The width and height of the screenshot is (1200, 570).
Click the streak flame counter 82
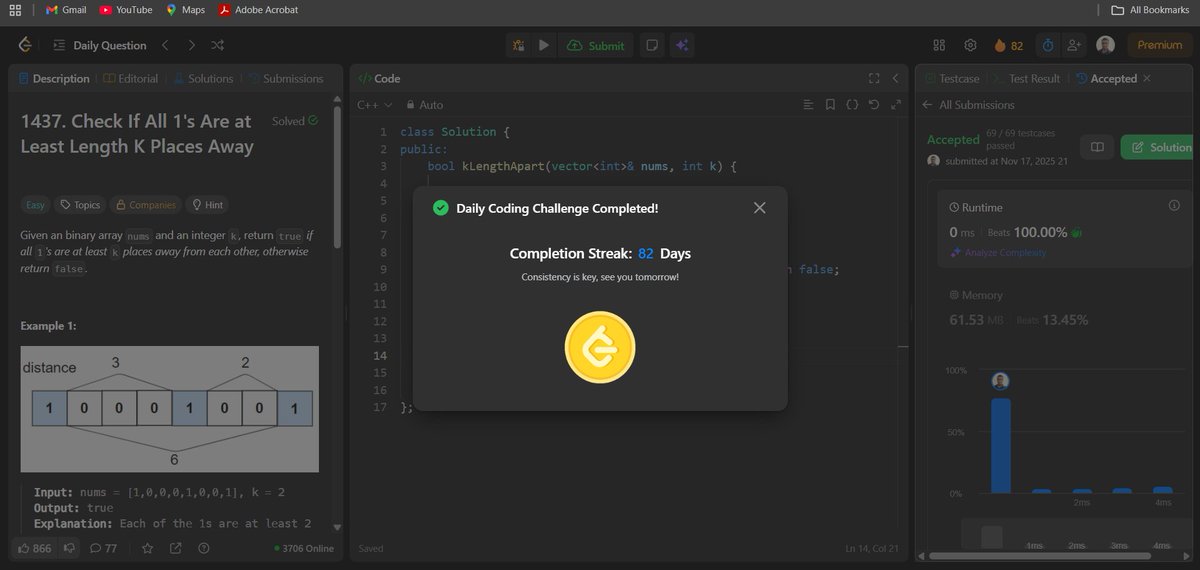1008,45
